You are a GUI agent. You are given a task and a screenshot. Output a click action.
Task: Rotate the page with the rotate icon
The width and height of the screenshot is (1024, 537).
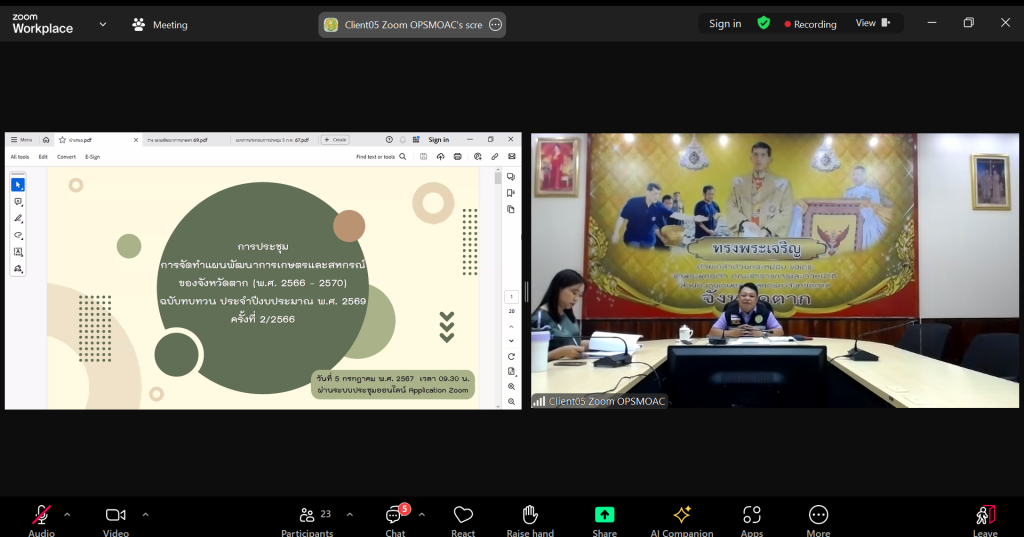click(511, 357)
